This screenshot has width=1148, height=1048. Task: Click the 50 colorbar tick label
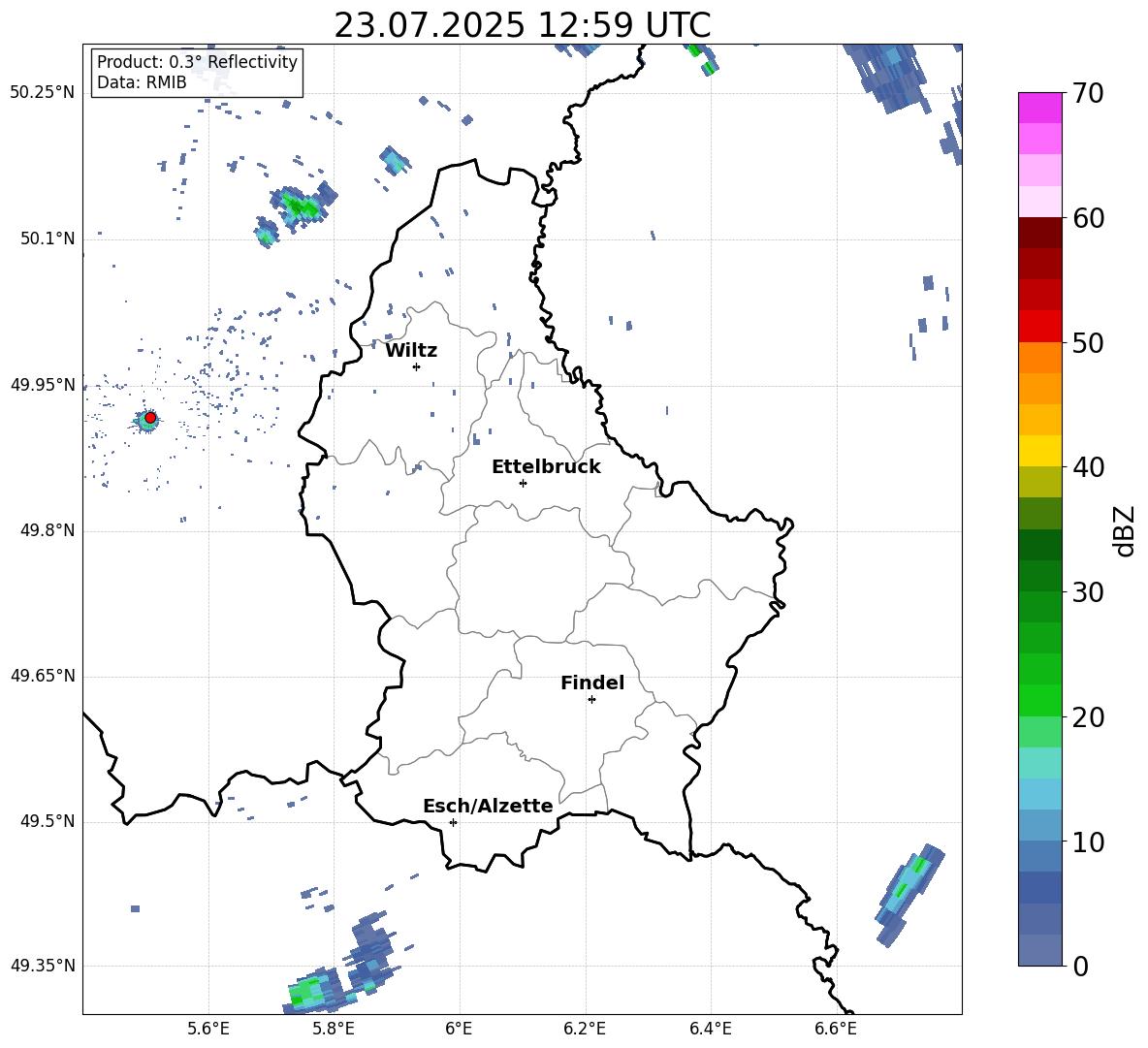tap(1090, 342)
